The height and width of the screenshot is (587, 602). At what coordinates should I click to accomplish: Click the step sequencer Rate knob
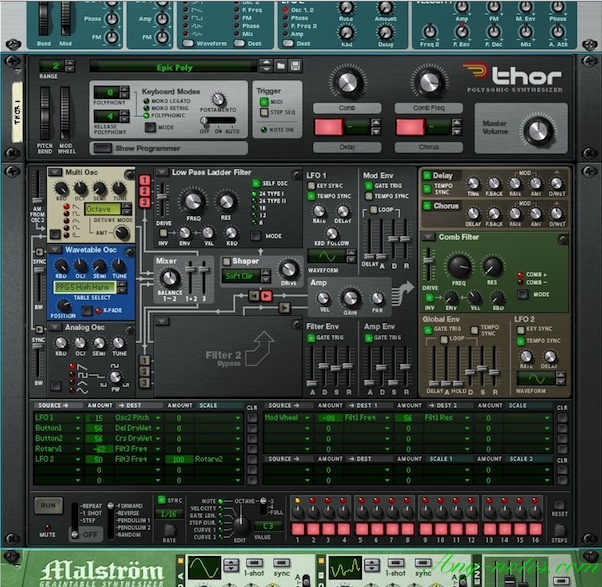coord(169,529)
